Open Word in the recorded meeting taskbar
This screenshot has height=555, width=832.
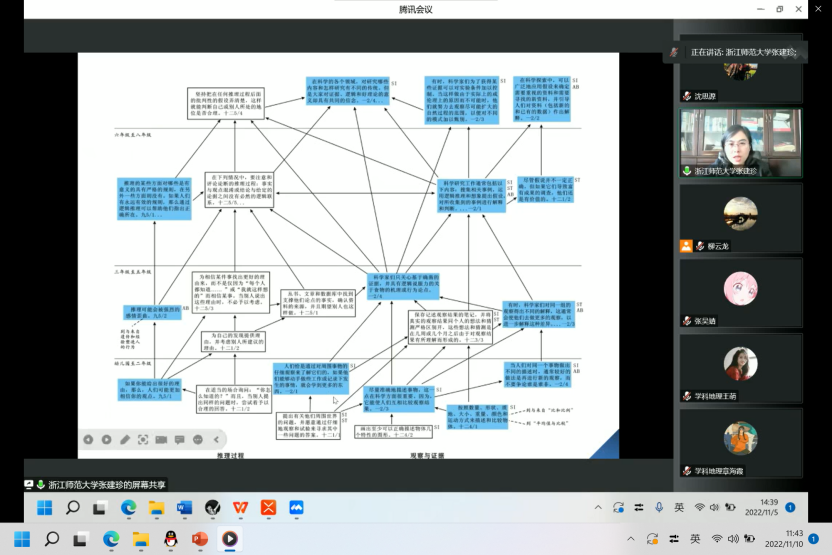point(184,508)
